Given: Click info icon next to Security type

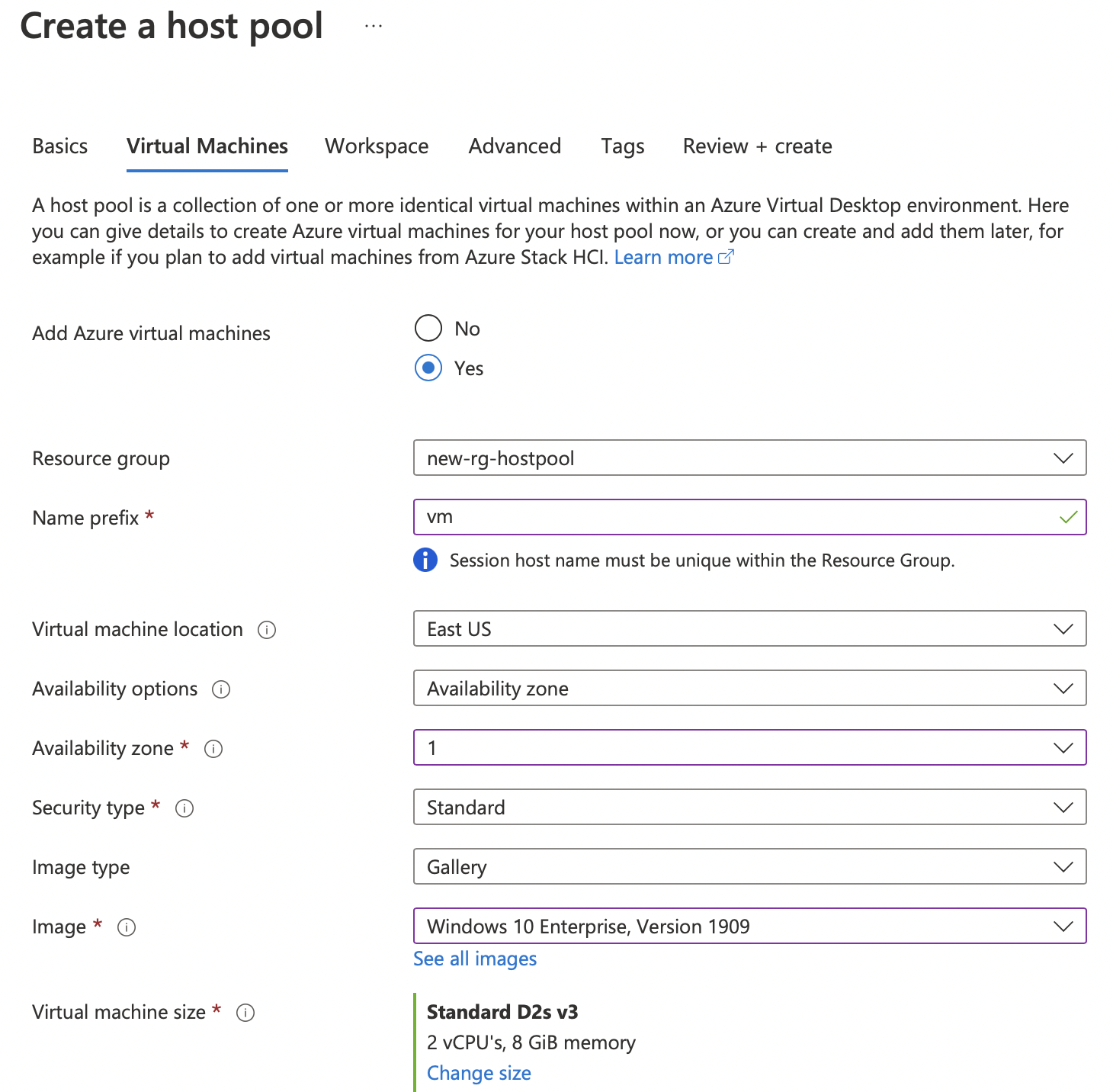Looking at the screenshot, I should coord(184,808).
